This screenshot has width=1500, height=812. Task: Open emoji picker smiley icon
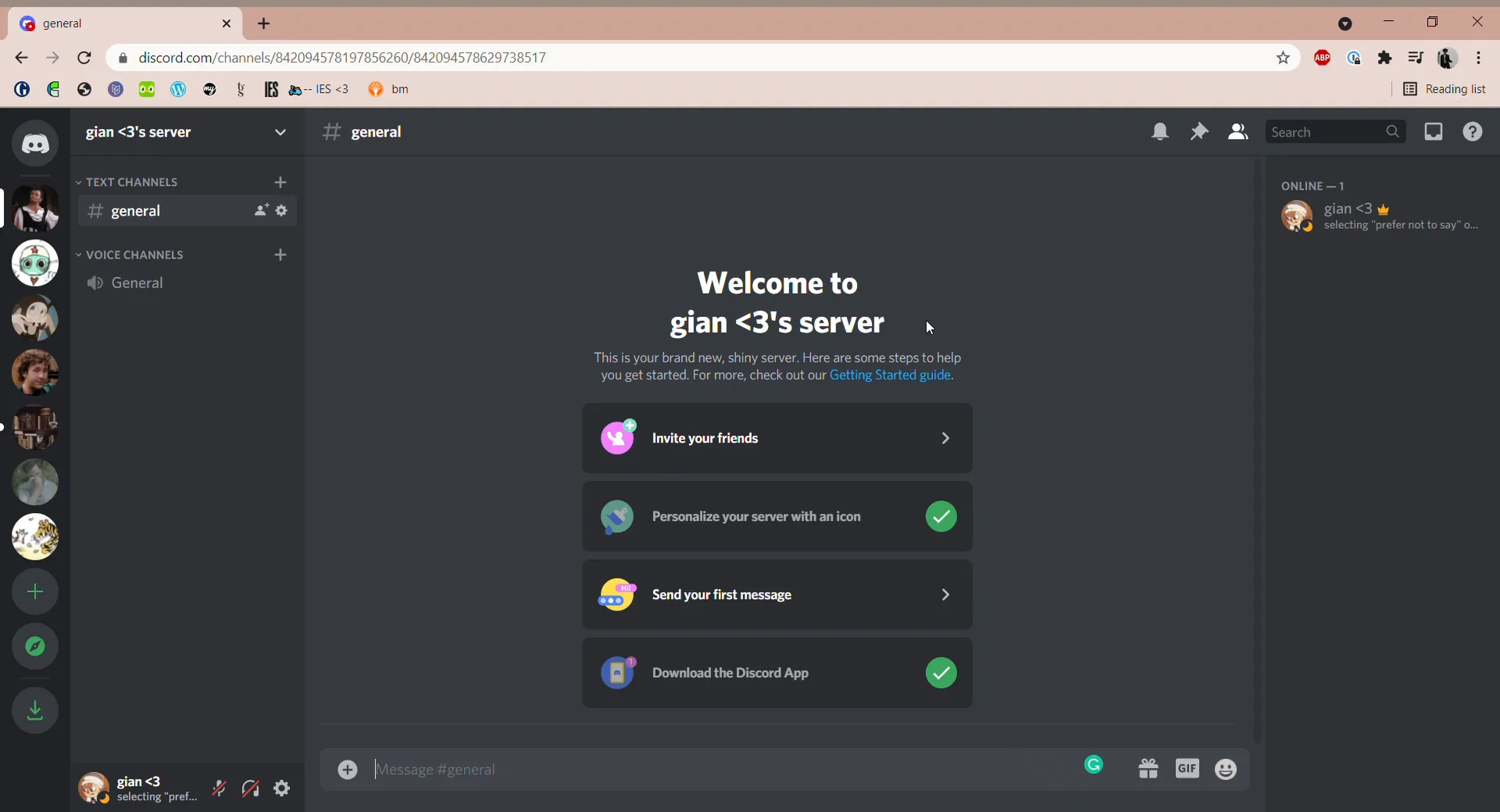[x=1227, y=770]
